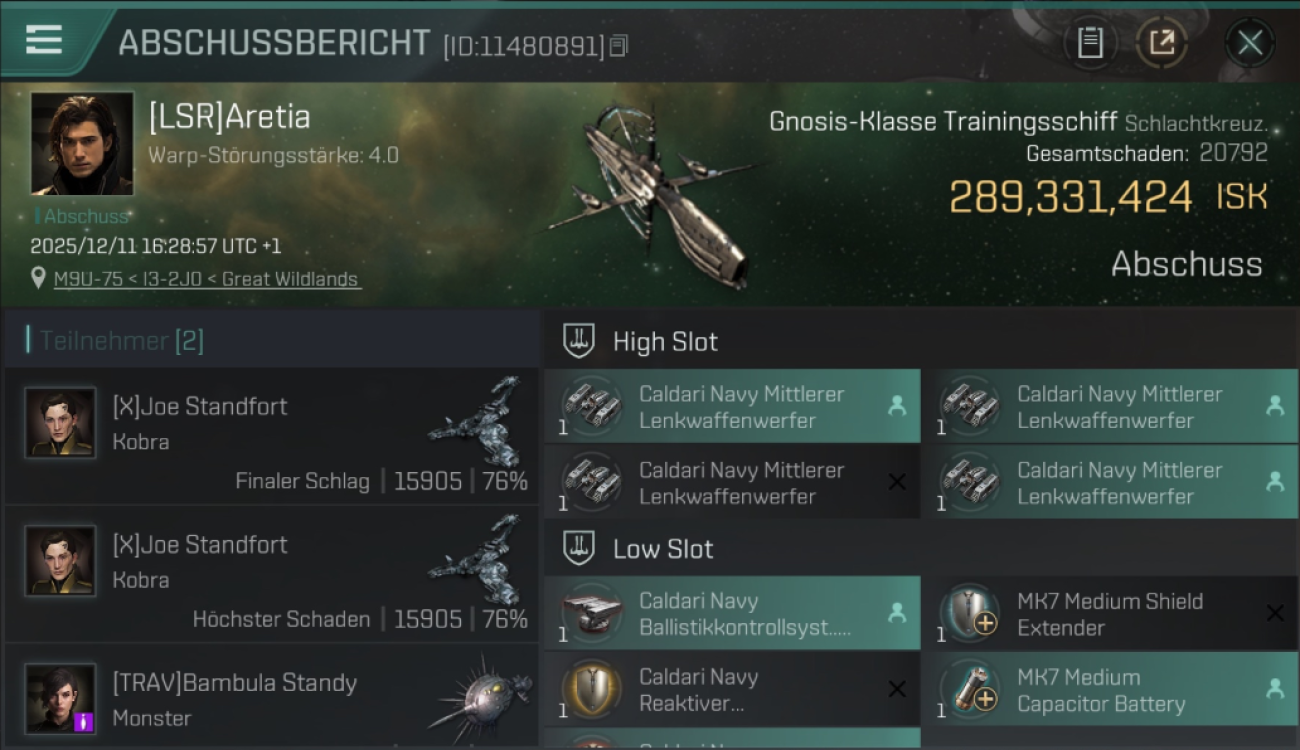The width and height of the screenshot is (1300, 750).
Task: Open the hamburger main menu
Action: tap(44, 40)
